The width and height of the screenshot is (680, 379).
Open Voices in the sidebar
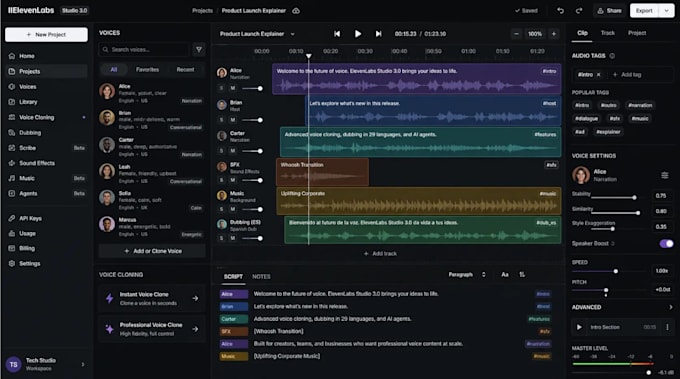tap(46, 87)
